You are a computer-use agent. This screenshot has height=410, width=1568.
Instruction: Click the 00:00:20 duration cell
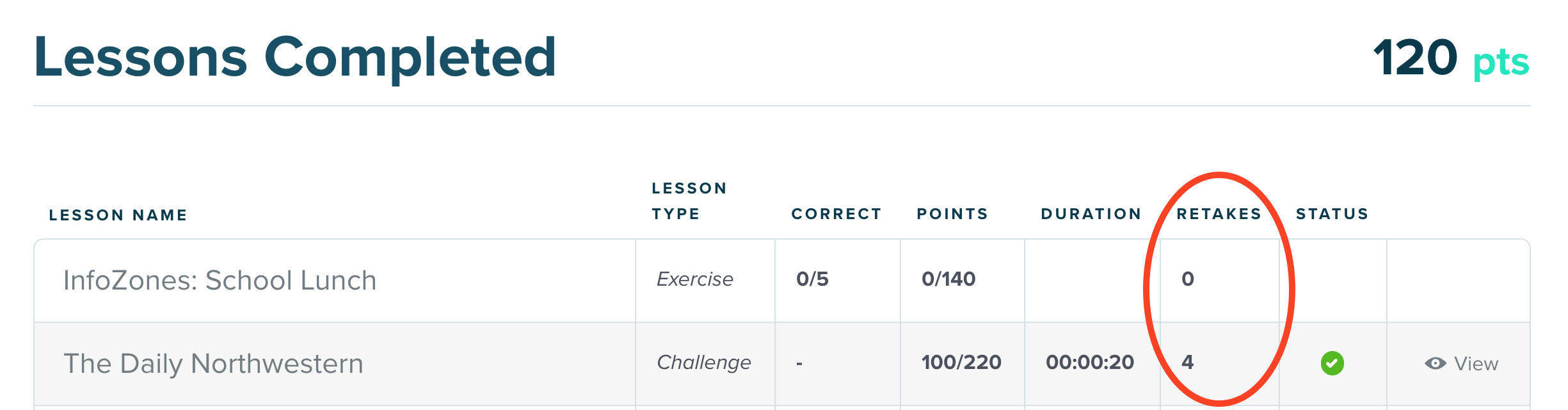coord(1089,362)
